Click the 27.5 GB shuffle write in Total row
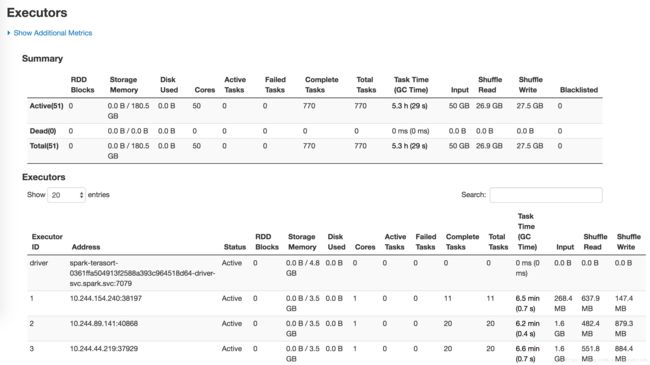 (530, 146)
